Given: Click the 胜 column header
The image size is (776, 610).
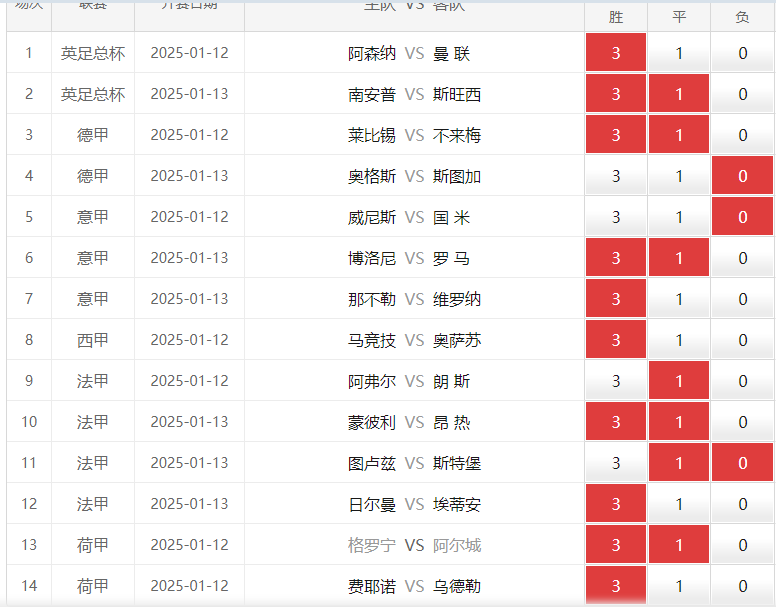Looking at the screenshot, I should click(x=616, y=17).
